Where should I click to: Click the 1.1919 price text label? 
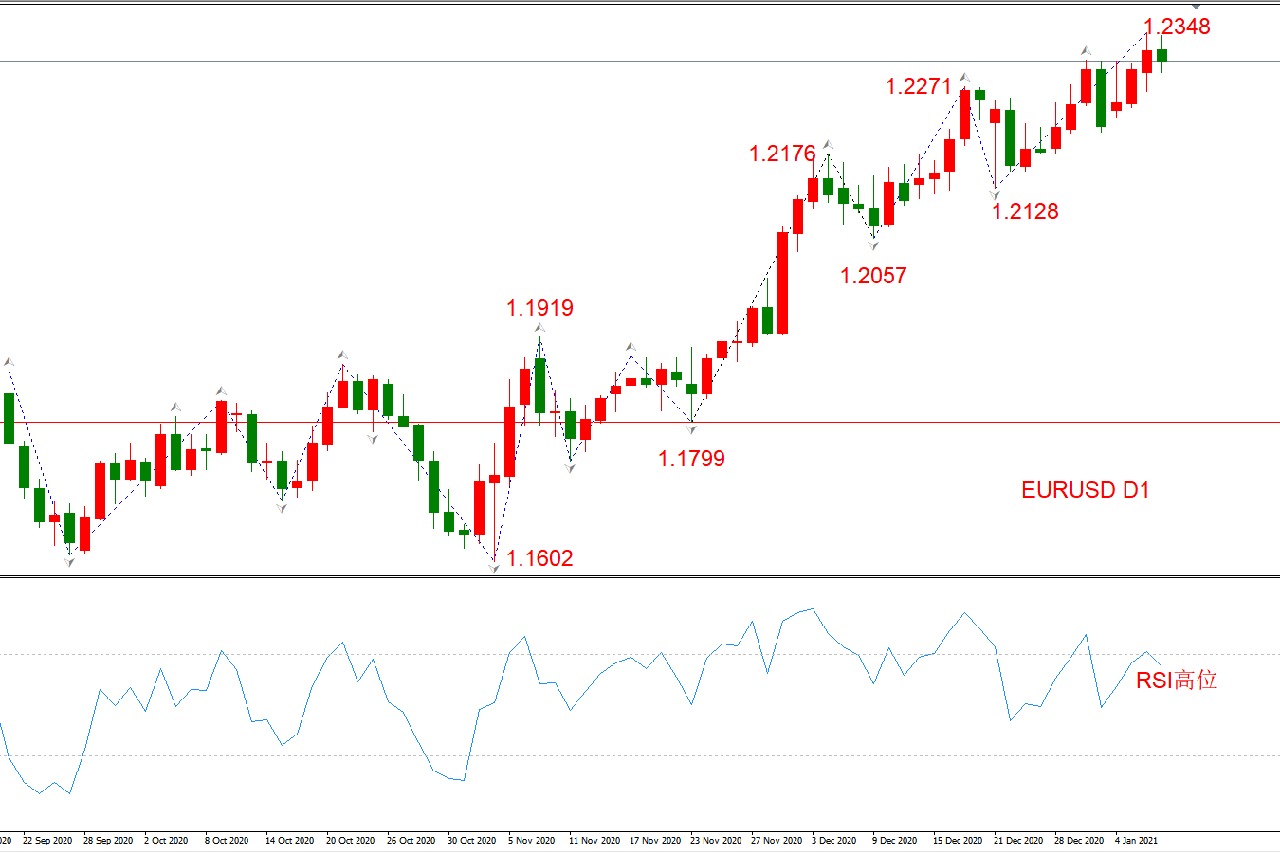[x=540, y=308]
